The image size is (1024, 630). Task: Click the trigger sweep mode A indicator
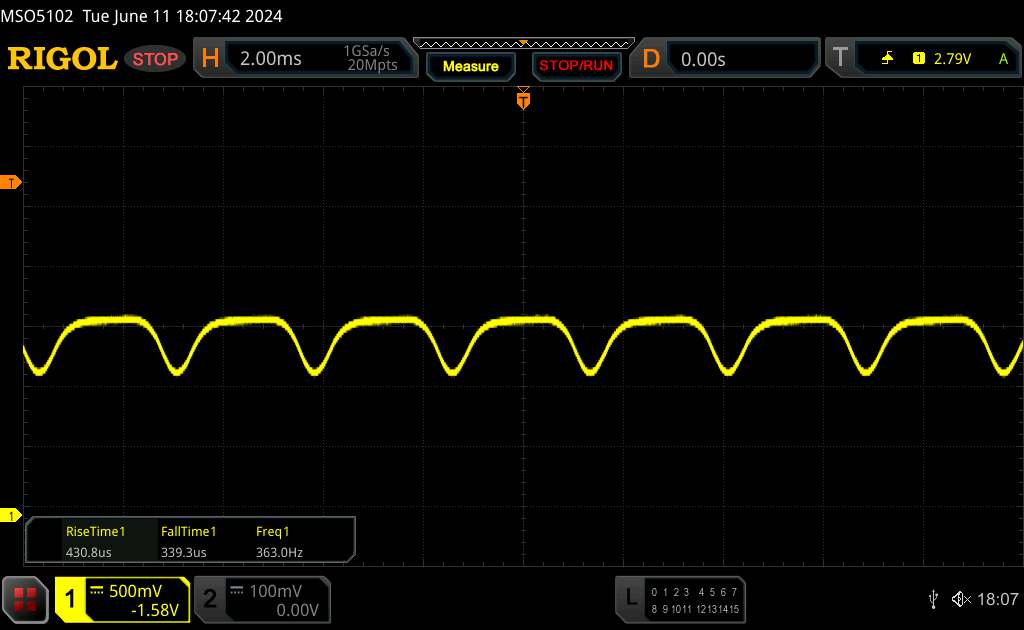click(1003, 59)
